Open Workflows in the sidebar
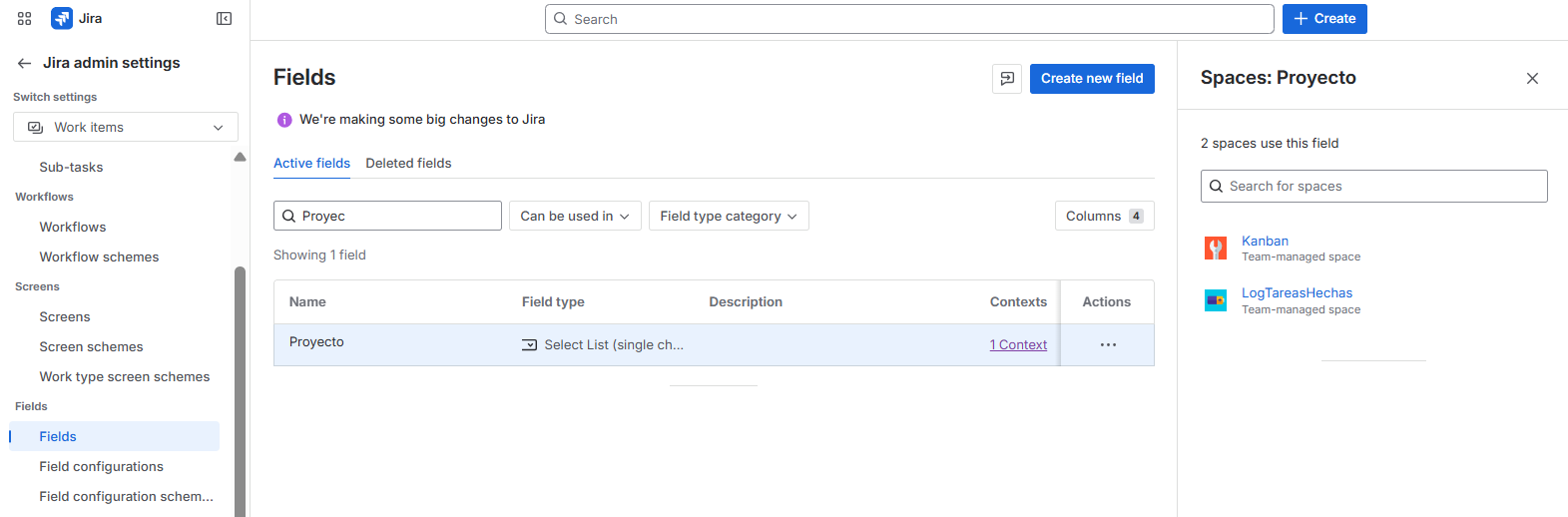 pos(73,227)
